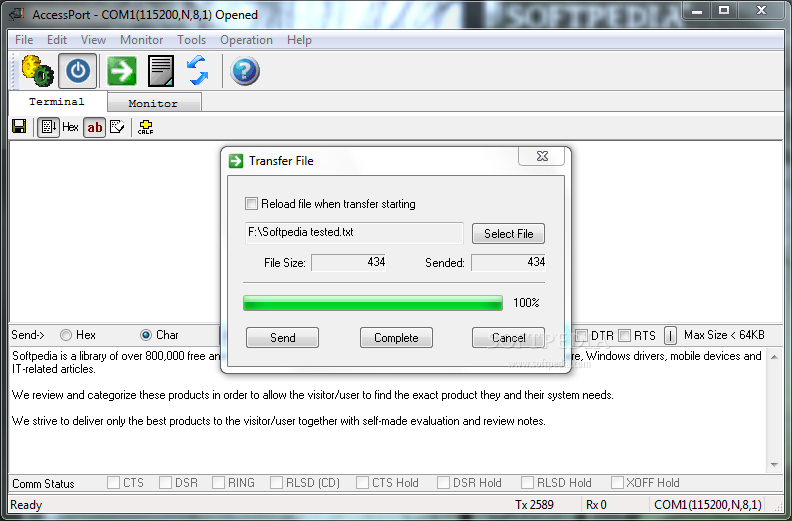Open the Monitor menu

tap(141, 40)
